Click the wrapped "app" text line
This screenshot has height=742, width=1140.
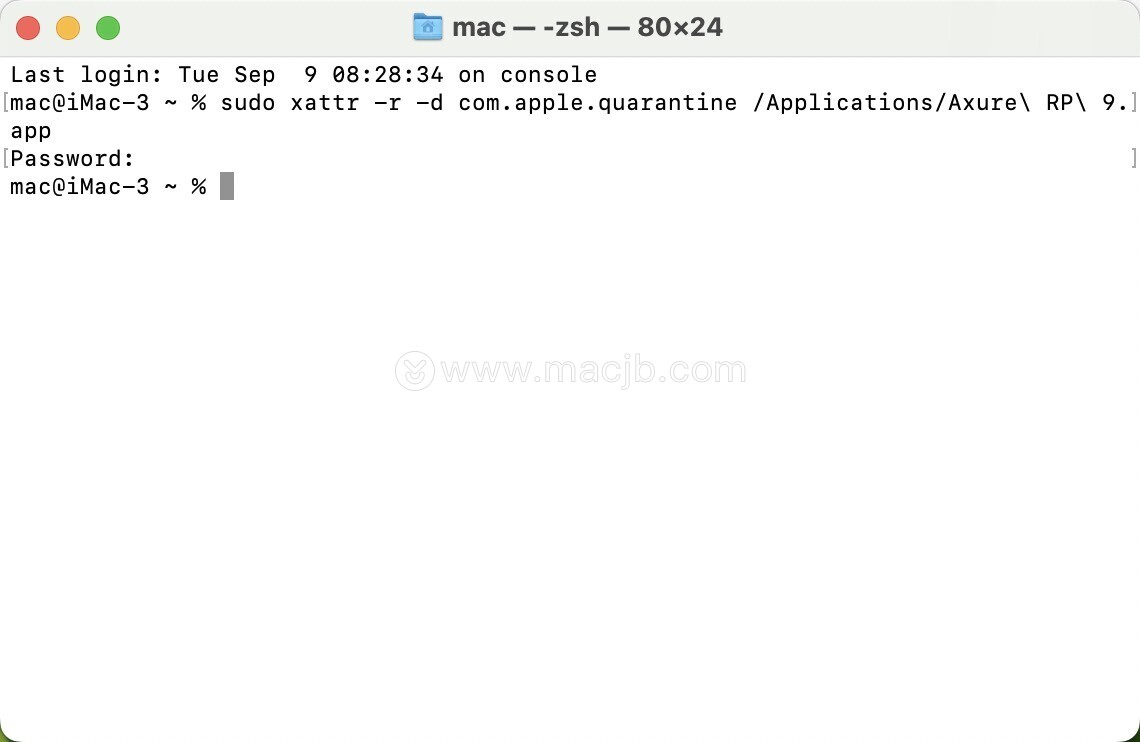[x=31, y=132]
